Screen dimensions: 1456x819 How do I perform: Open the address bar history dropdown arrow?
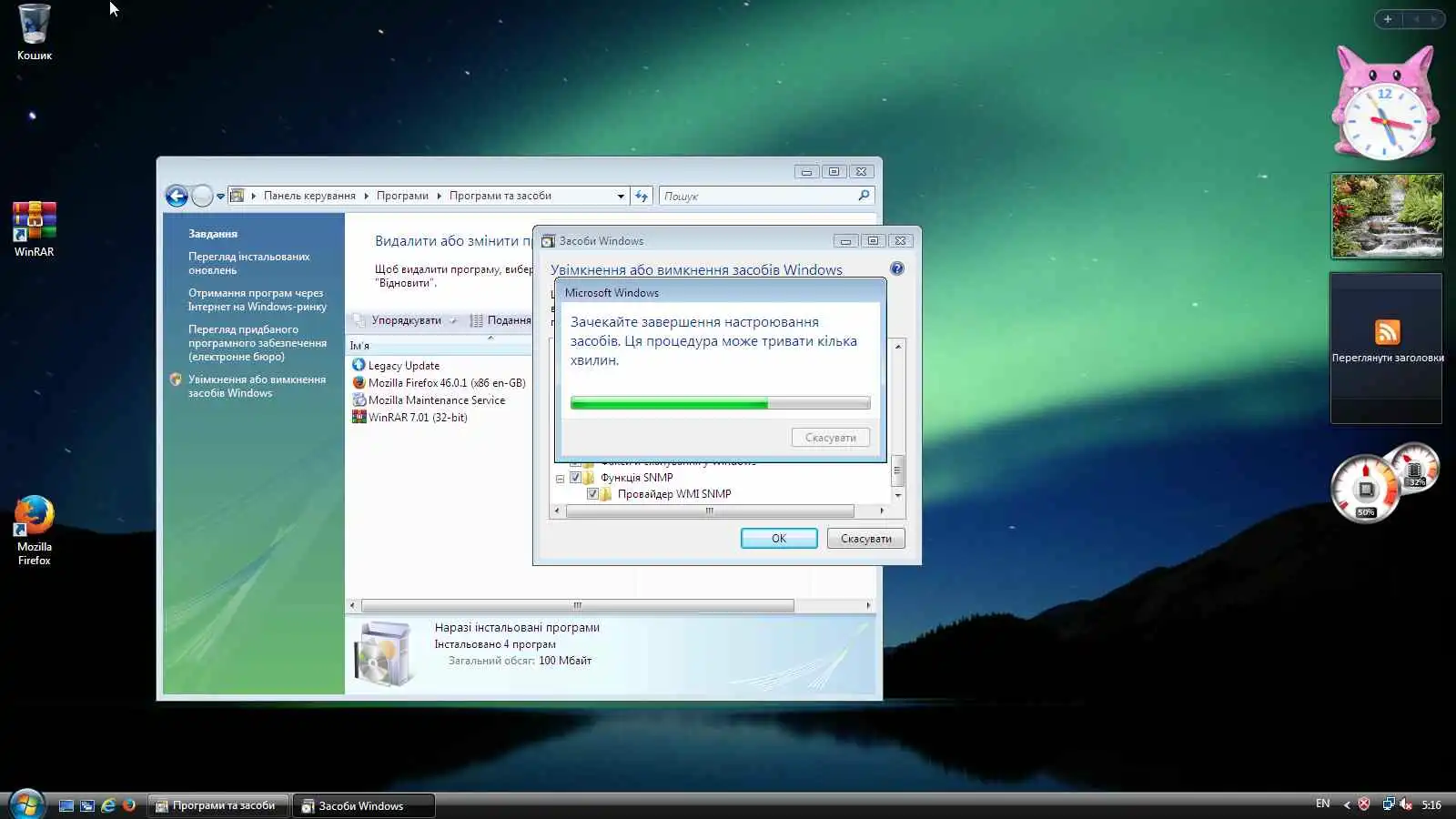[x=621, y=196]
